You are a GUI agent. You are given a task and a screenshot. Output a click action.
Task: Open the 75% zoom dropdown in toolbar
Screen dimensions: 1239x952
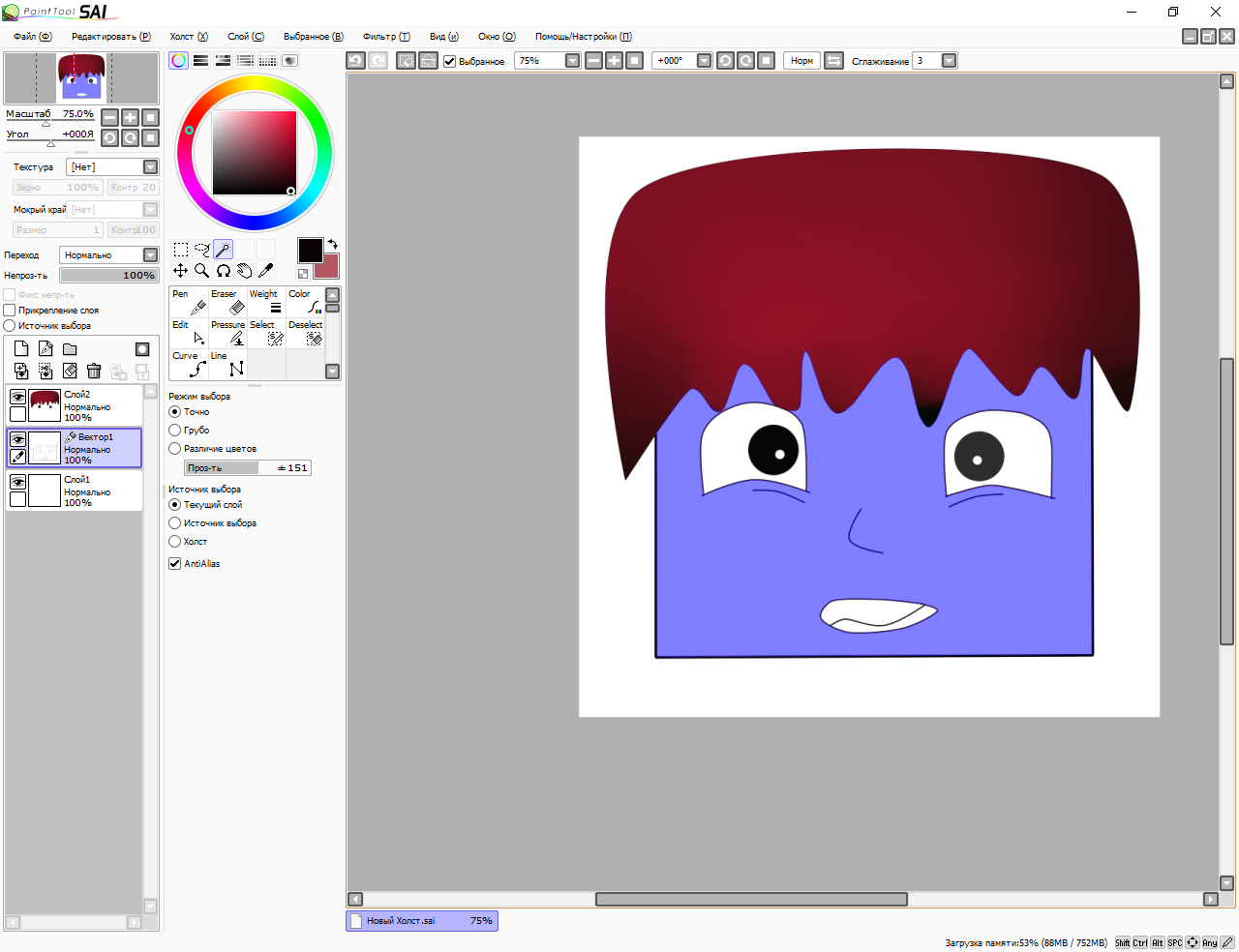(x=572, y=61)
